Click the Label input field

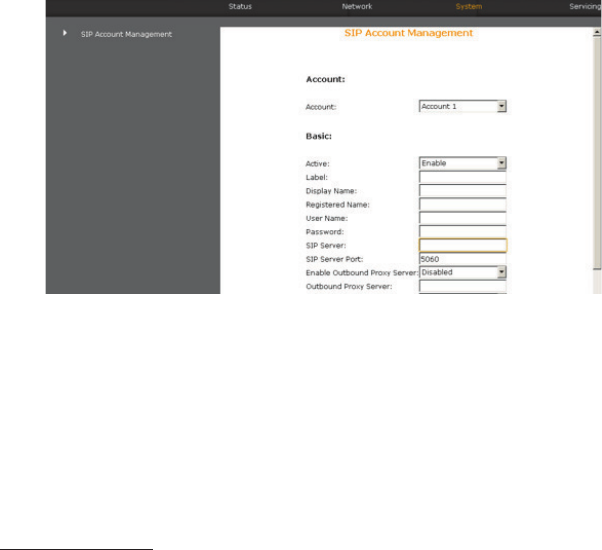point(463,177)
